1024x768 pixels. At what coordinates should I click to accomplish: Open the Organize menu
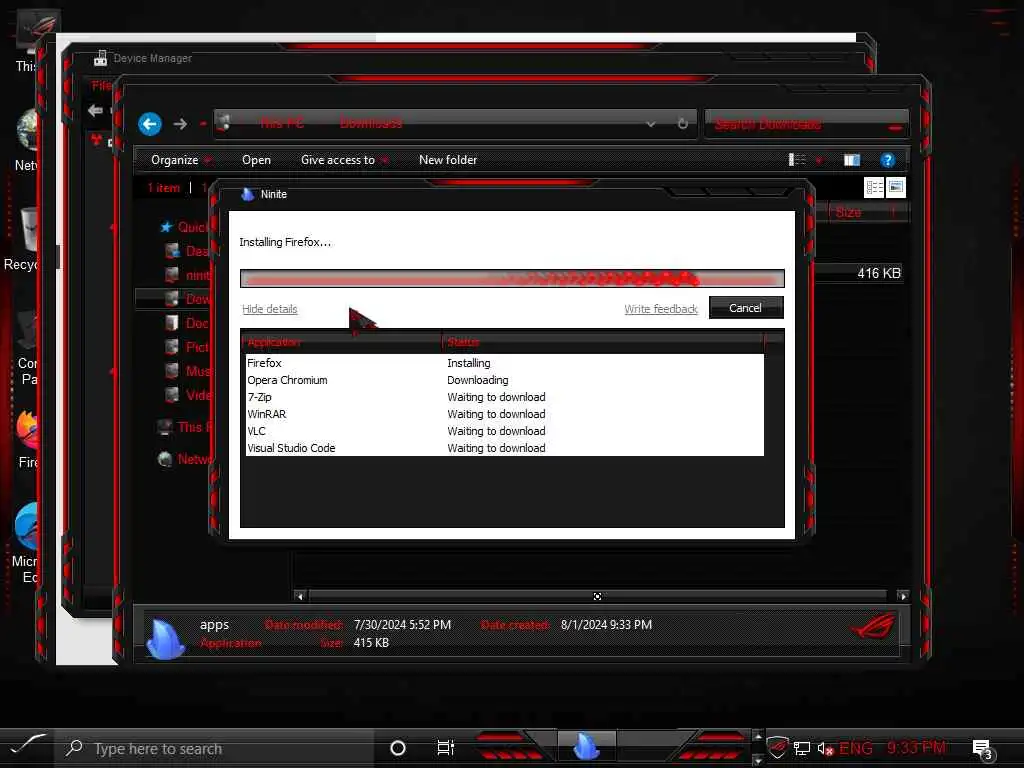(181, 160)
